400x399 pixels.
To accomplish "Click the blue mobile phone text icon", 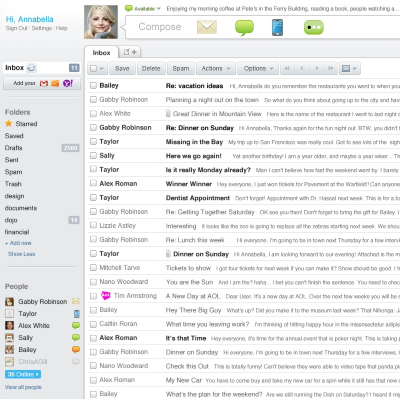I will [x=277, y=27].
